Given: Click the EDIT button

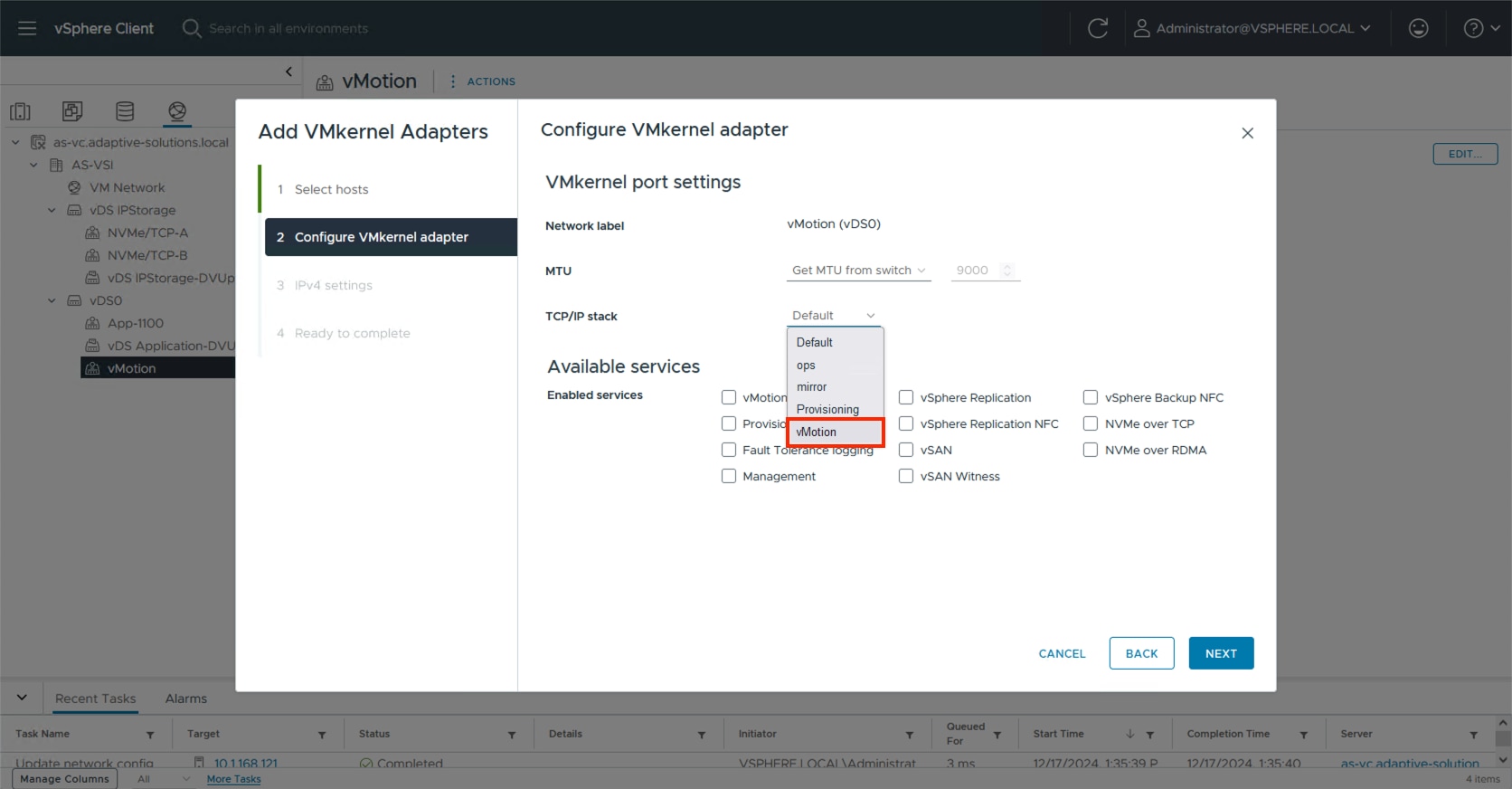Looking at the screenshot, I should point(1465,154).
